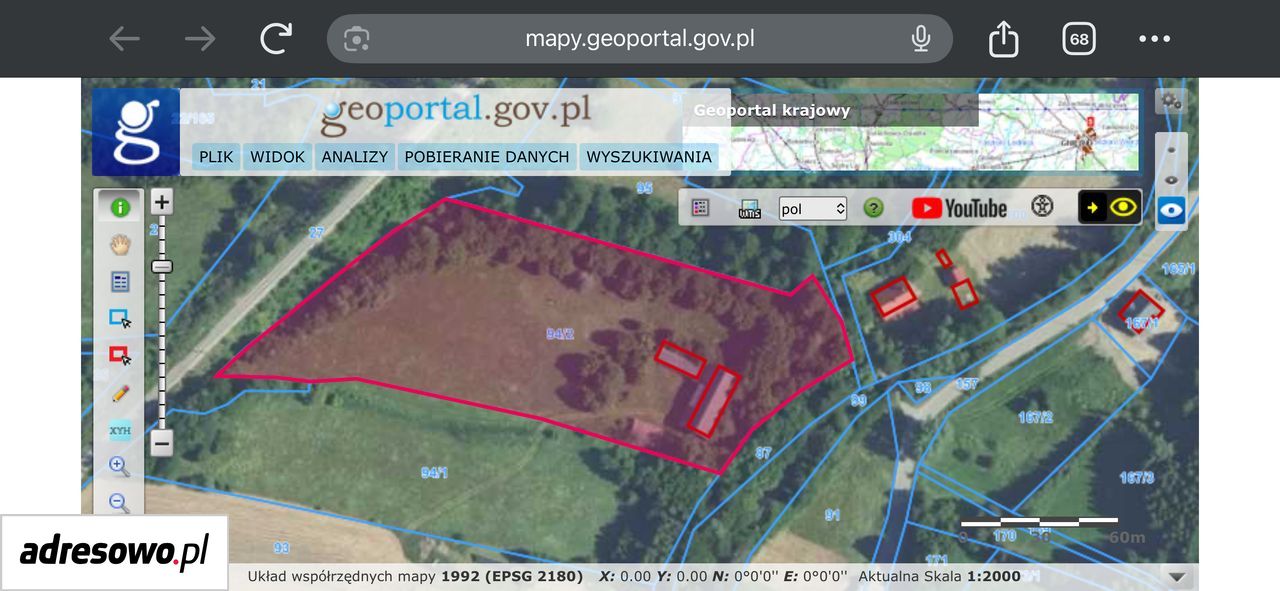The height and width of the screenshot is (591, 1280).
Task: Expand the status bar dropdown arrow
Action: pyautogui.click(x=1177, y=577)
